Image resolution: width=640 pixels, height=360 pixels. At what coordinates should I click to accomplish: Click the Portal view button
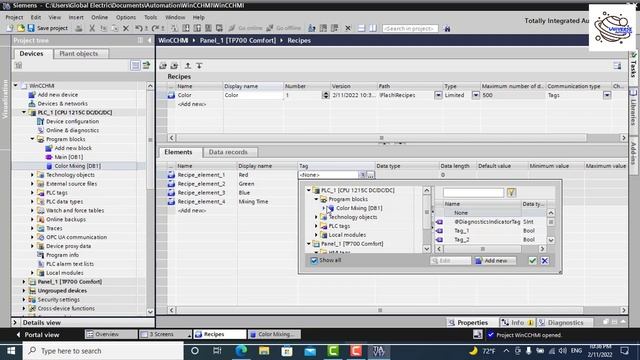pyautogui.click(x=38, y=335)
